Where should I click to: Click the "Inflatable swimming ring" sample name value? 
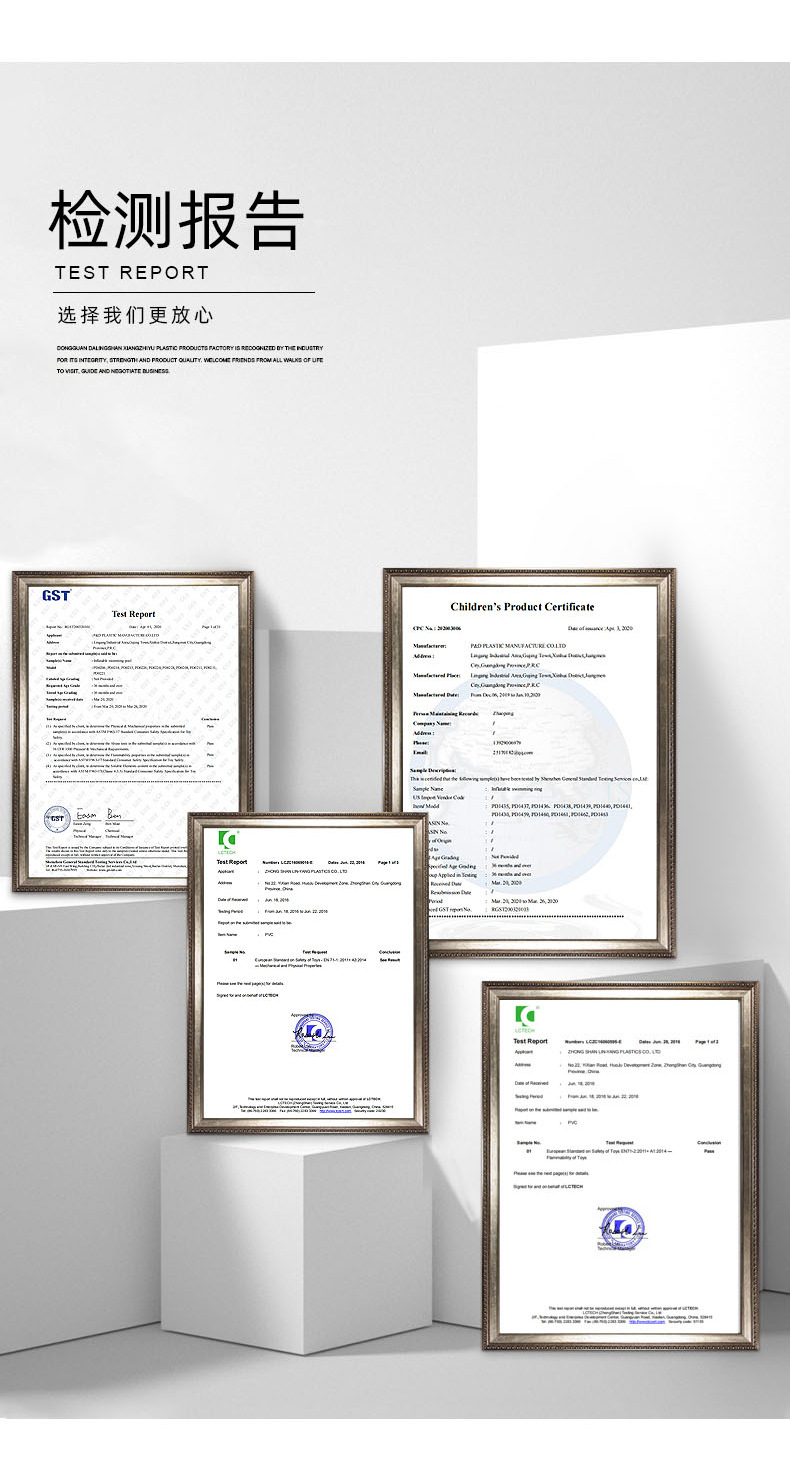pos(517,789)
